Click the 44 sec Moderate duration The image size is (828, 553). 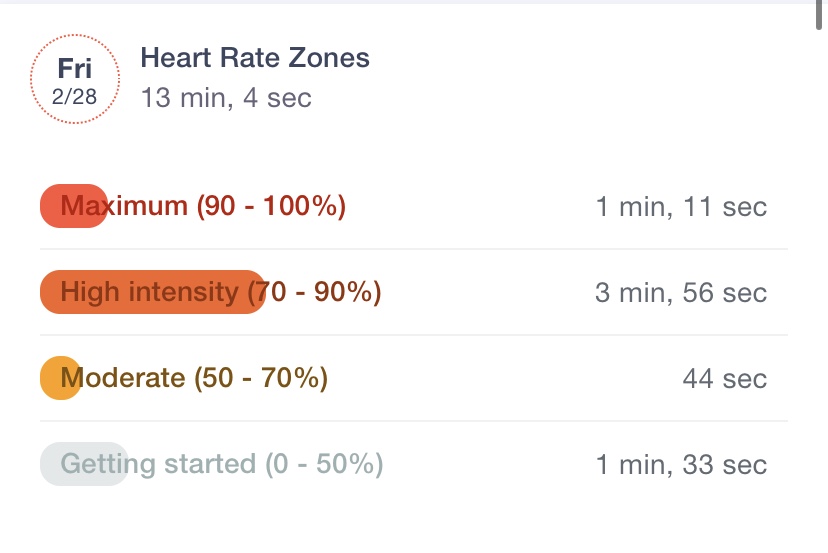pos(725,379)
